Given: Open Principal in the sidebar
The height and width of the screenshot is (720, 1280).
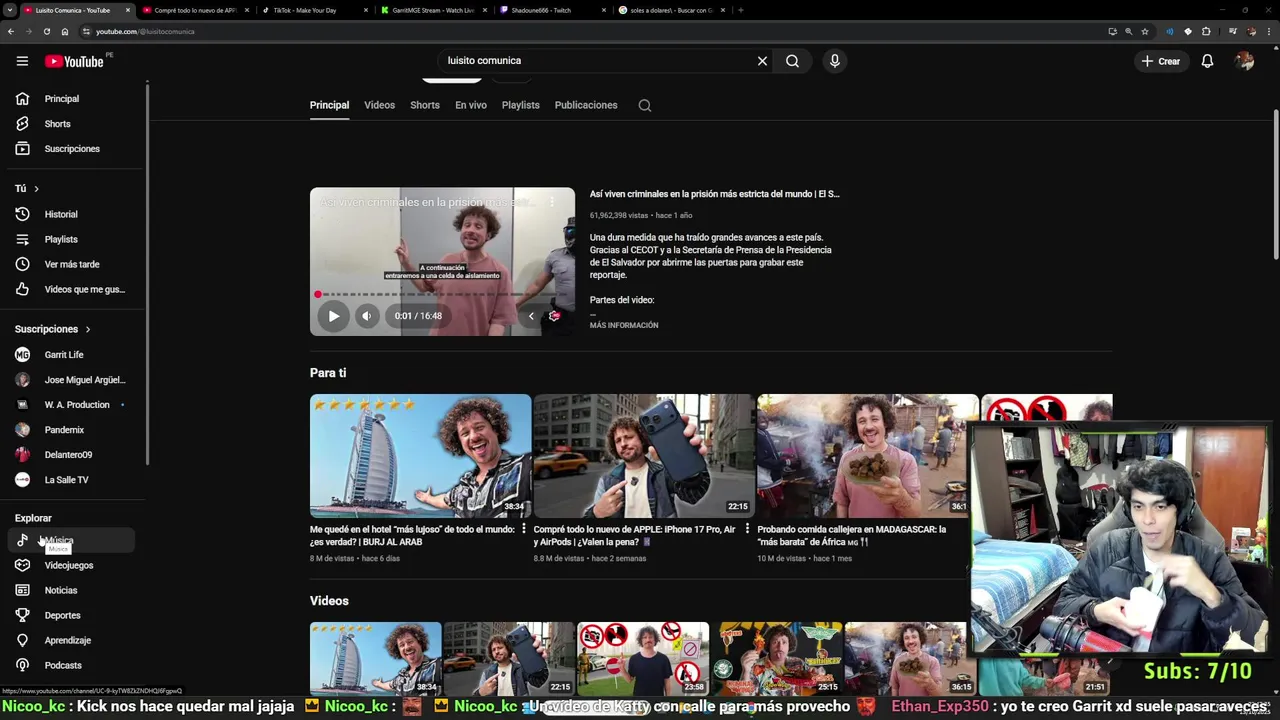Looking at the screenshot, I should pos(70,99).
